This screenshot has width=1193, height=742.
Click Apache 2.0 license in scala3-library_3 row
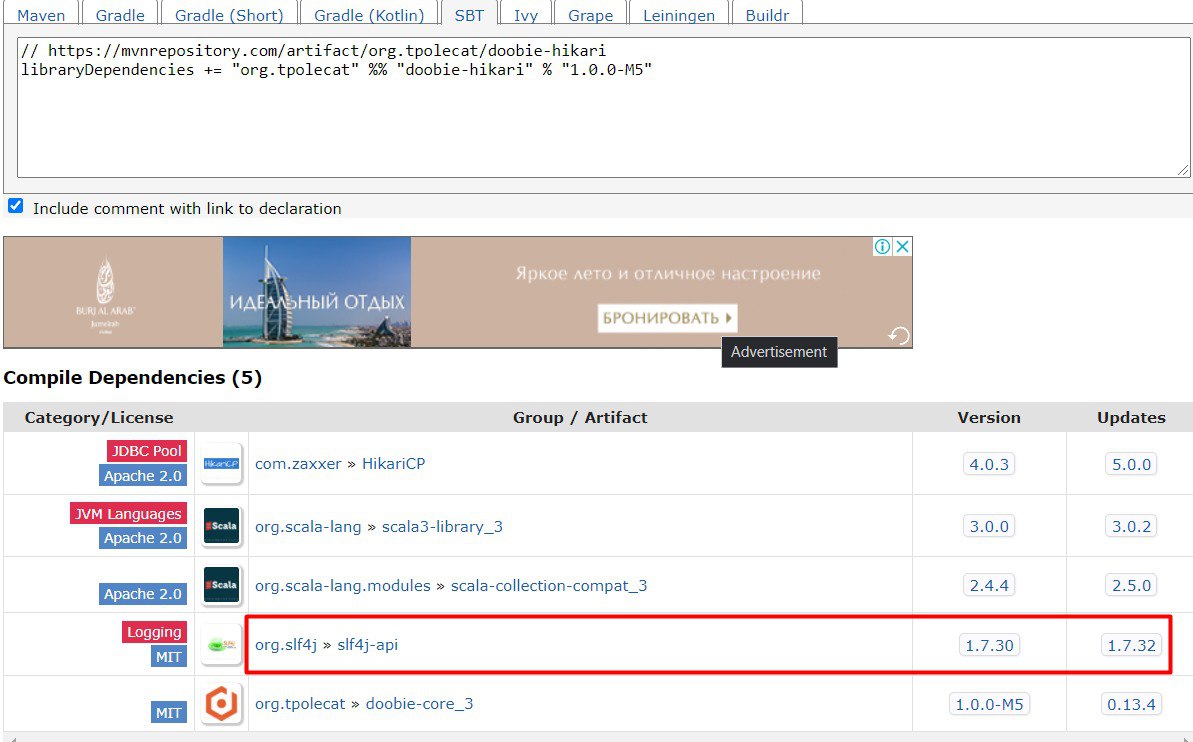pyautogui.click(x=142, y=538)
